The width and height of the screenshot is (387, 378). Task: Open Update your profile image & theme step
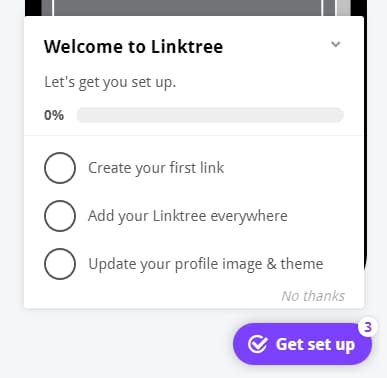click(x=206, y=264)
